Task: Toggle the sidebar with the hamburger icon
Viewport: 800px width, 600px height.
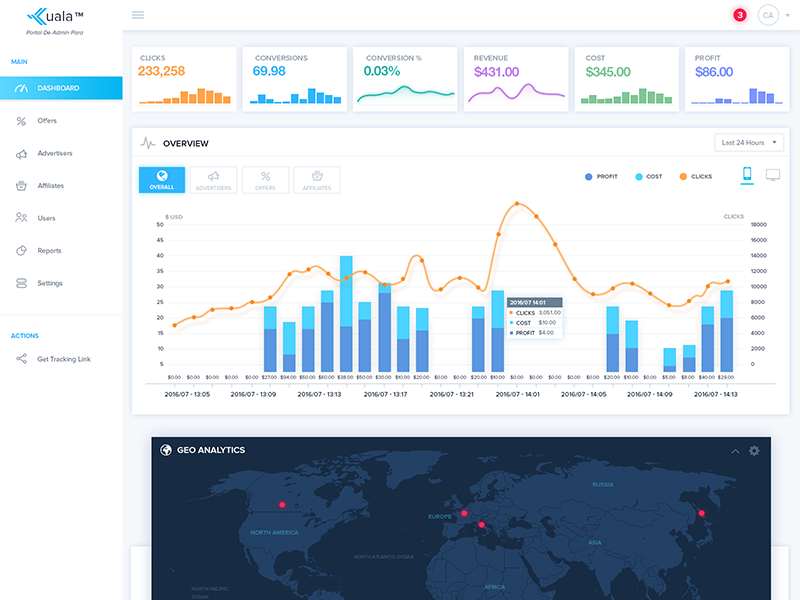Action: (138, 15)
